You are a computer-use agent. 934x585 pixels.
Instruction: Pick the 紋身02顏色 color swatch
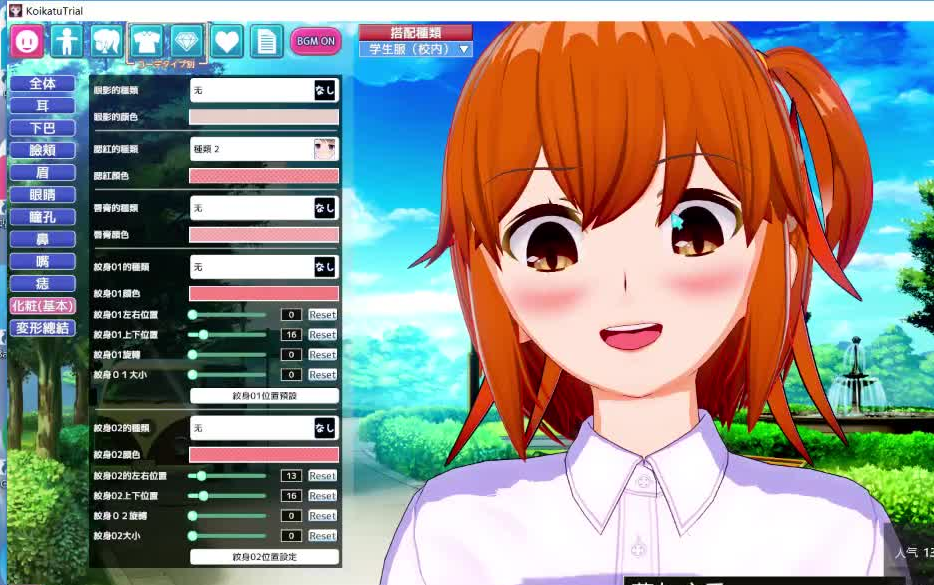tap(264, 455)
